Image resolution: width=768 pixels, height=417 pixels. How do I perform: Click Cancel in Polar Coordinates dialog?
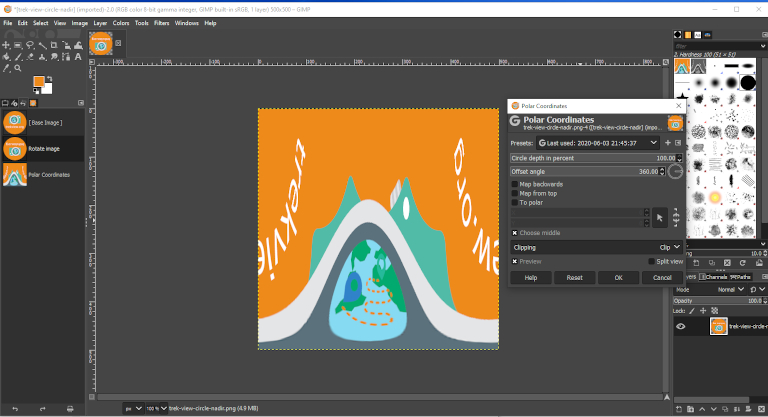coord(662,278)
